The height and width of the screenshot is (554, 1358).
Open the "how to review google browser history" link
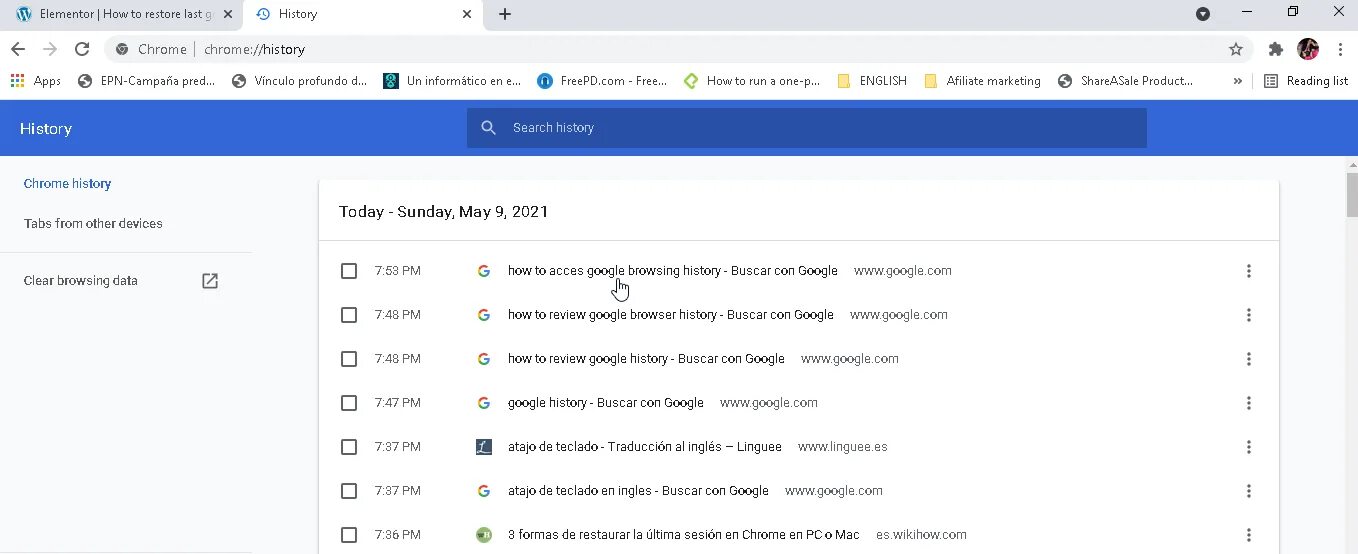[x=670, y=315]
